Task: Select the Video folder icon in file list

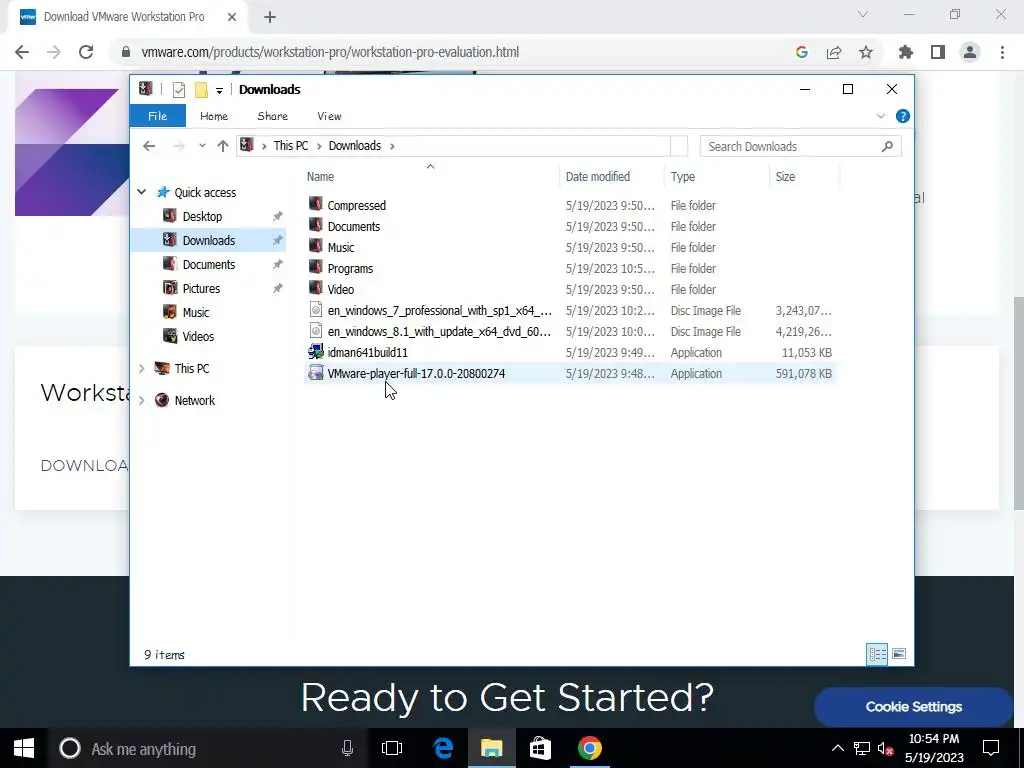Action: point(316,288)
